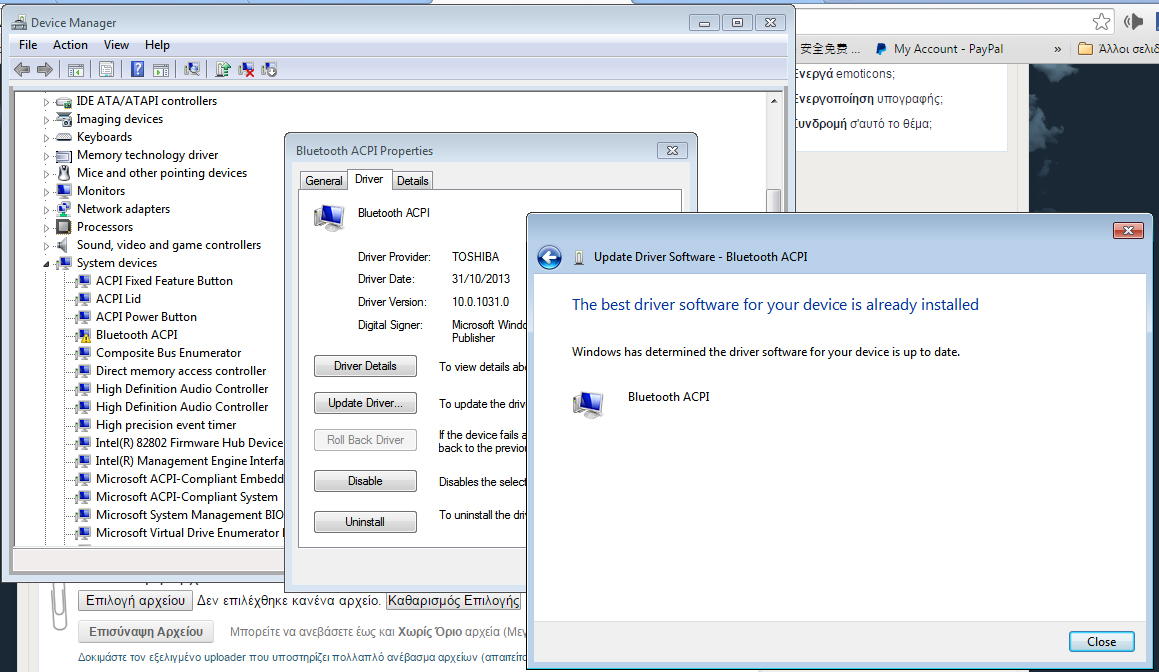Click the Forward arrow in Device Manager toolbar
This screenshot has height=672, width=1159.
point(45,69)
